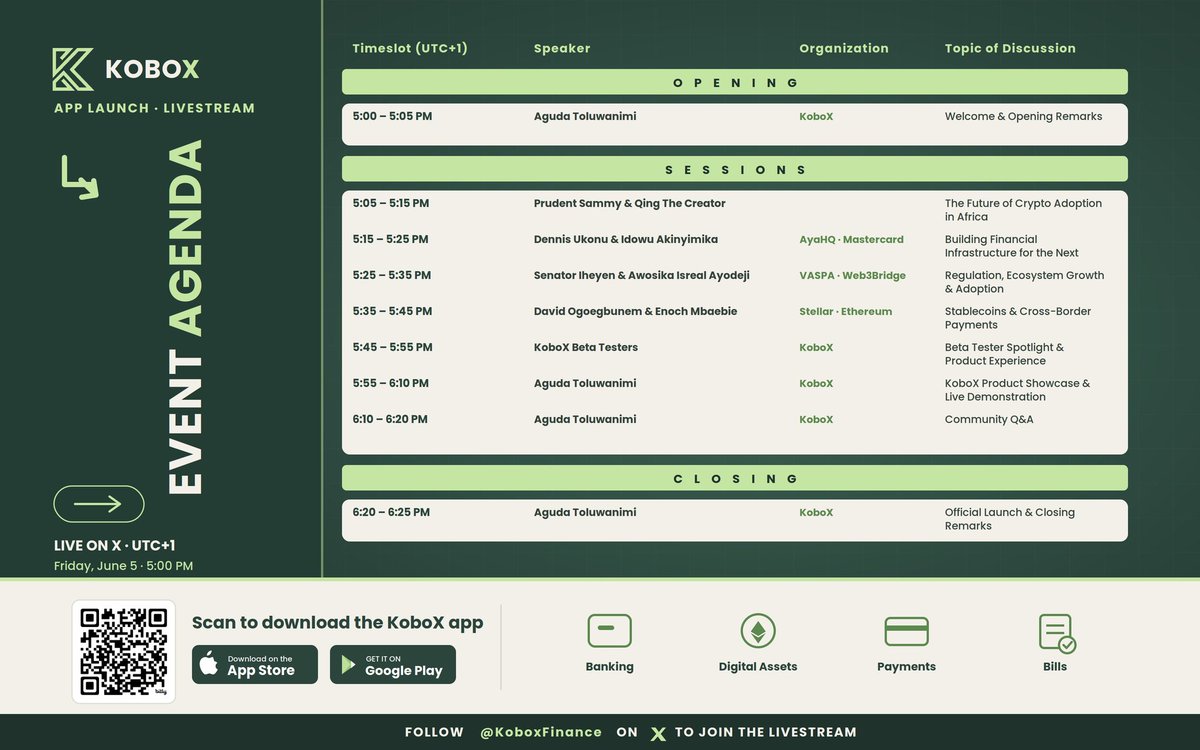Click KoboX Product Showcase & Live Demonstration
This screenshot has height=750, width=1200.
[x=1018, y=390]
